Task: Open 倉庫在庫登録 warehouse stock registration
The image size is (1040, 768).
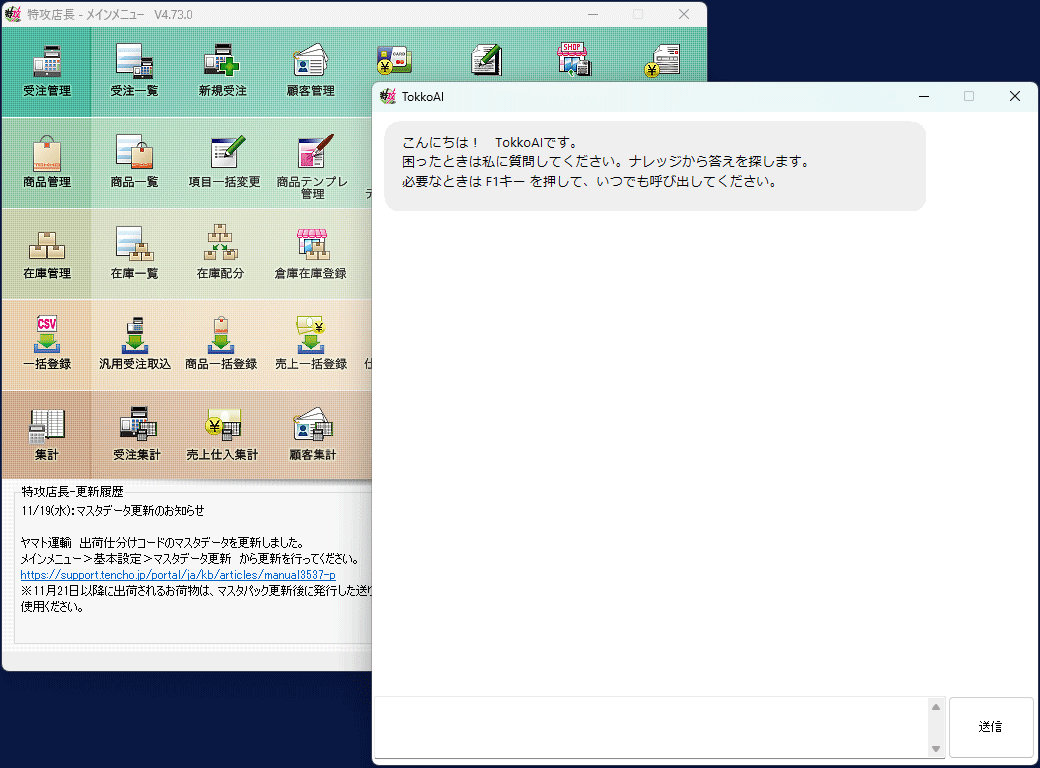Action: (x=311, y=252)
